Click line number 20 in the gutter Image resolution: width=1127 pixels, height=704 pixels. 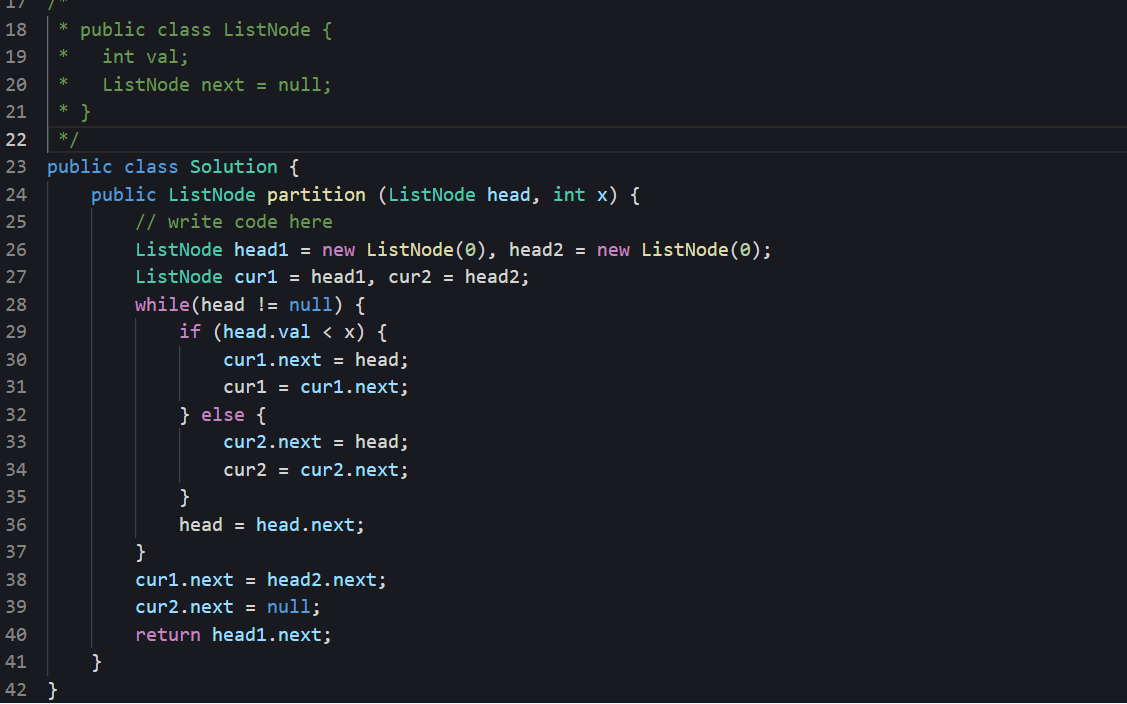tap(16, 85)
